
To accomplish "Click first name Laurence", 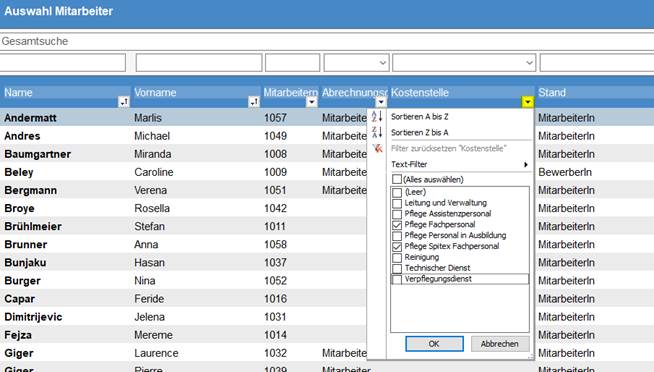I will [x=156, y=353].
